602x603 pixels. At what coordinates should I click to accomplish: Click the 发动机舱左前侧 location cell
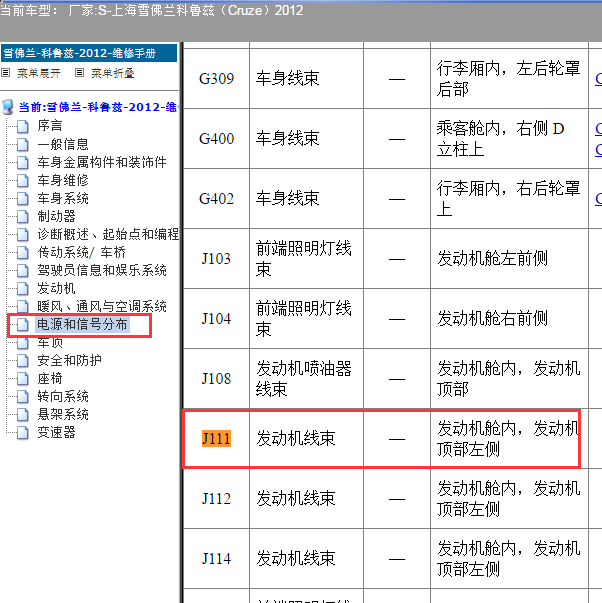(509, 258)
